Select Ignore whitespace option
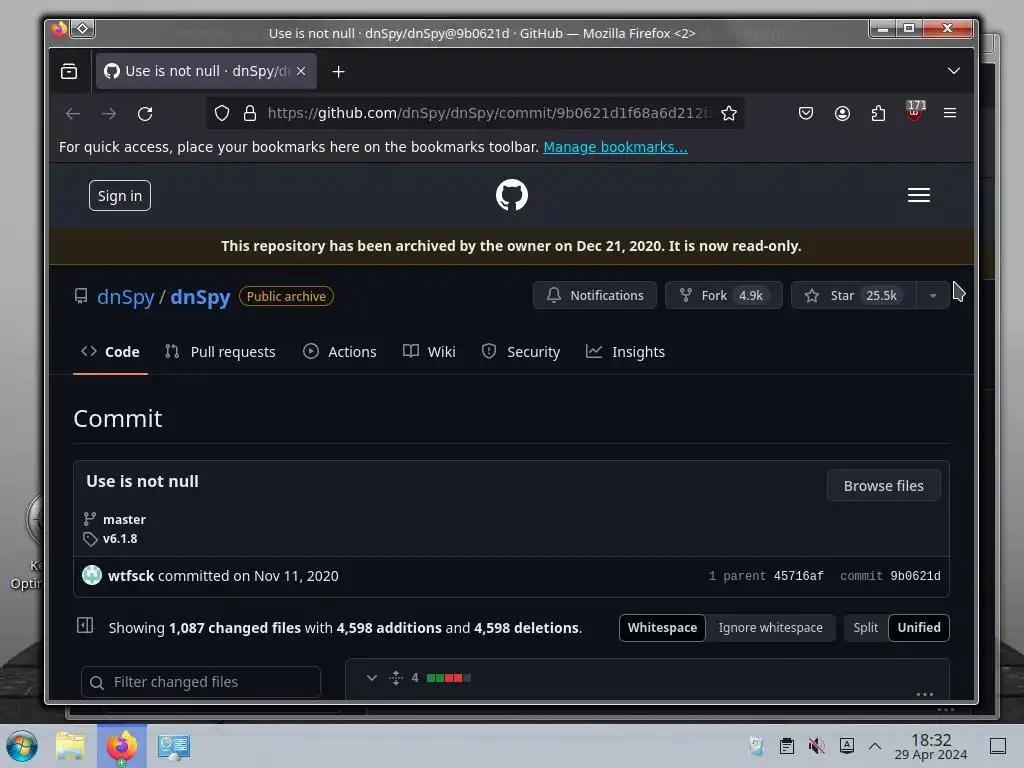Image resolution: width=1024 pixels, height=768 pixels. click(x=771, y=628)
